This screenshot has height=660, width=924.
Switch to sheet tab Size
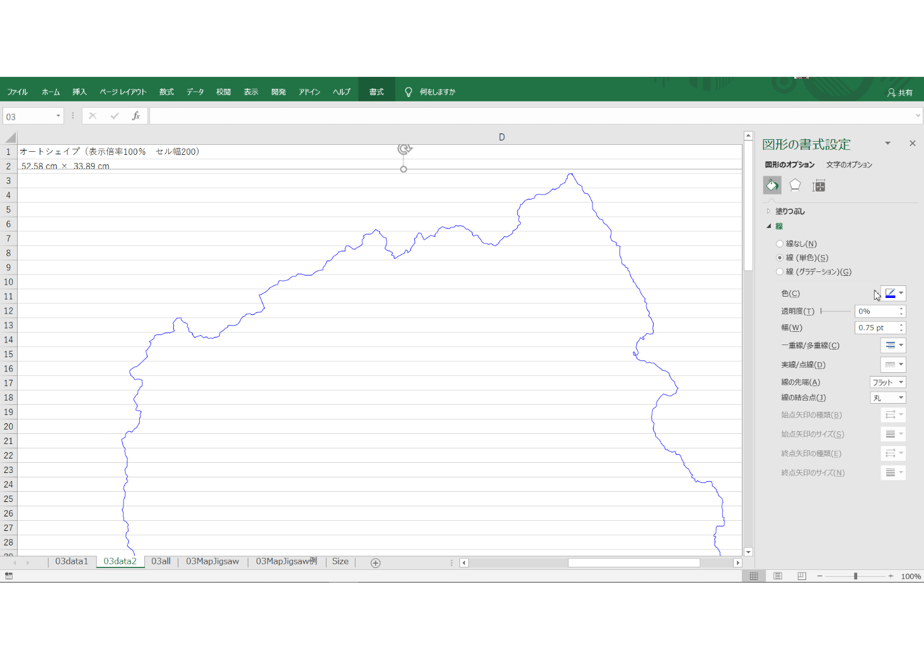pyautogui.click(x=340, y=562)
